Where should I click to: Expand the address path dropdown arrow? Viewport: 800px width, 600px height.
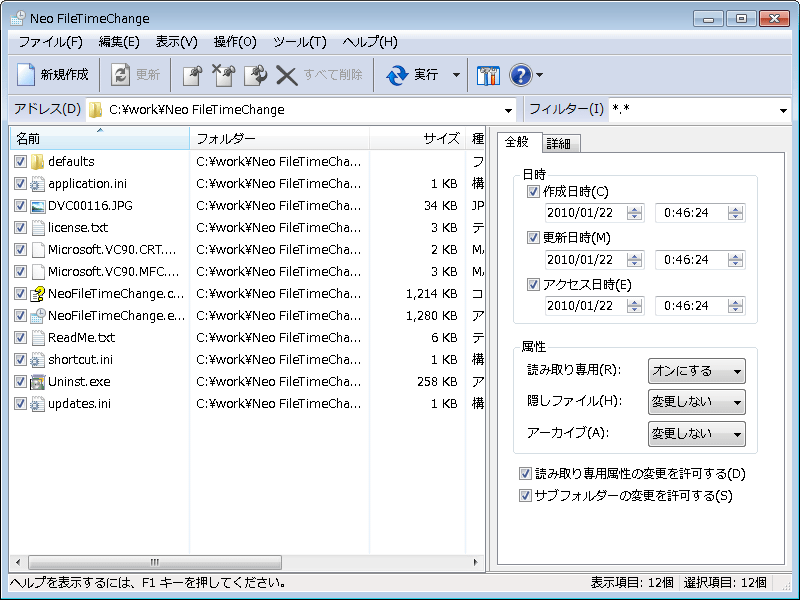point(508,110)
